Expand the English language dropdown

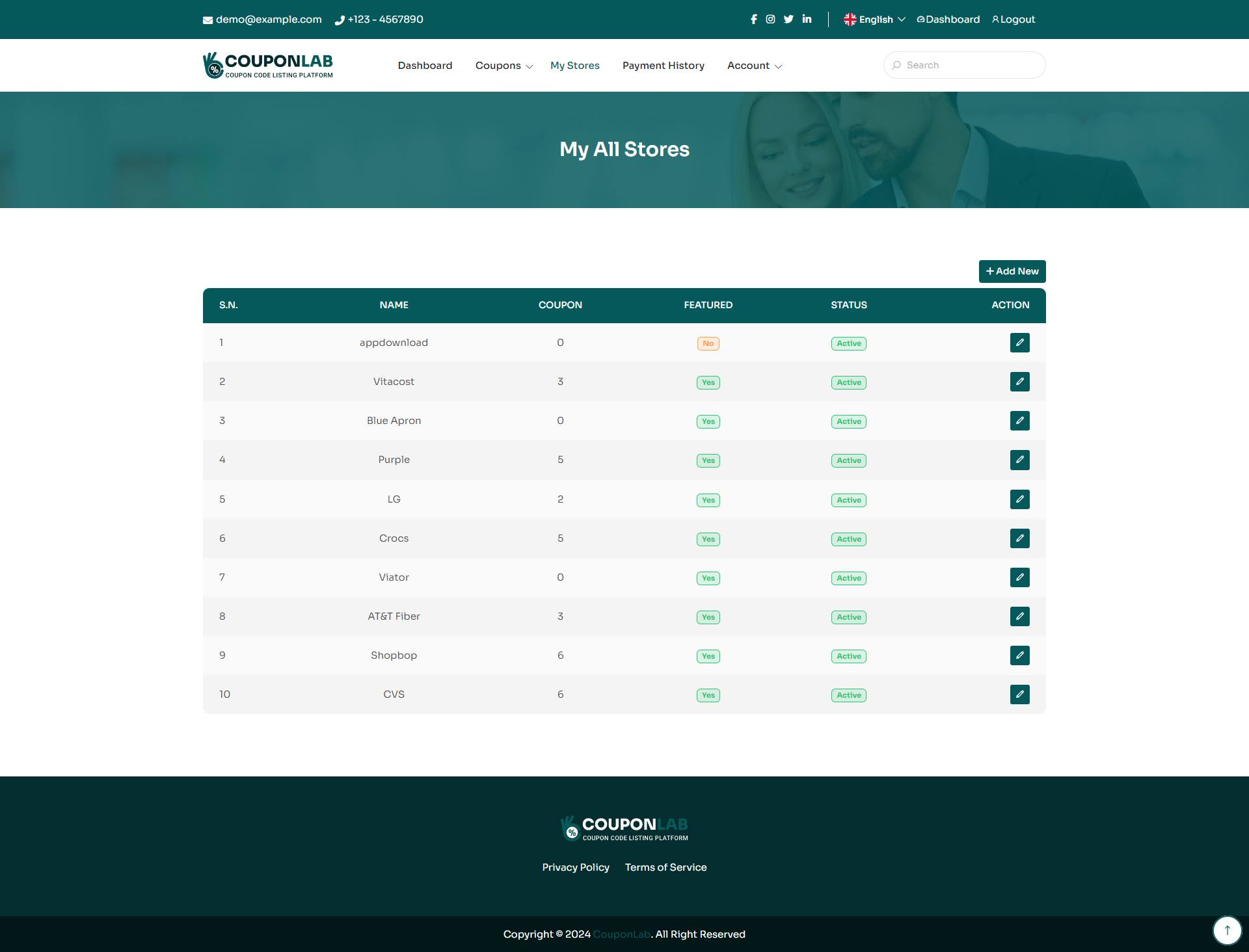pyautogui.click(x=874, y=20)
